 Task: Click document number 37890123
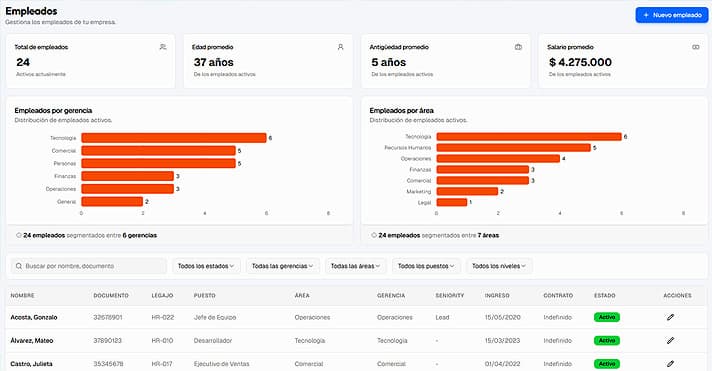click(x=108, y=341)
